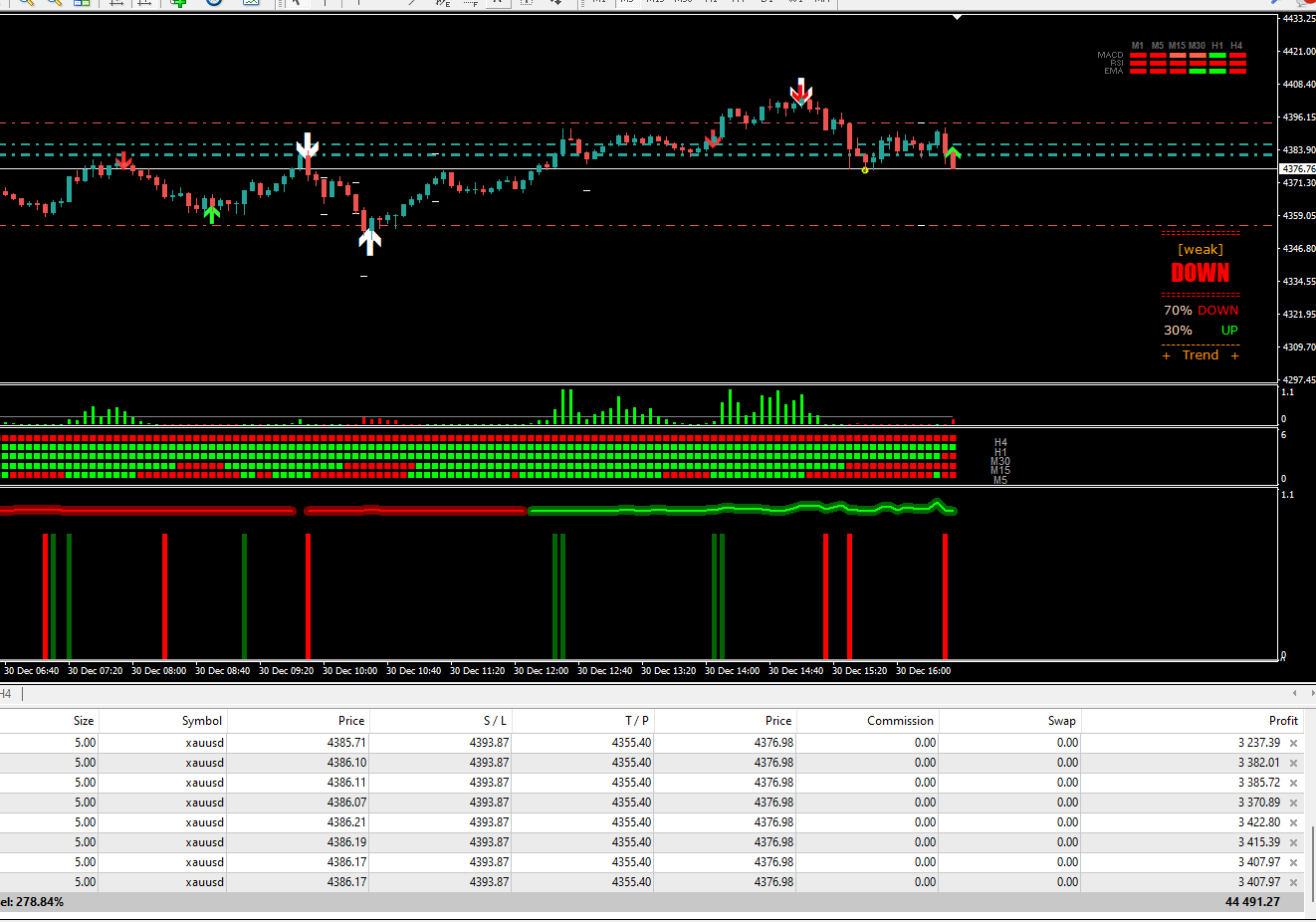This screenshot has width=1316, height=922.
Task: Select the trade row priced at 4385.71
Action: pyautogui.click(x=498, y=743)
